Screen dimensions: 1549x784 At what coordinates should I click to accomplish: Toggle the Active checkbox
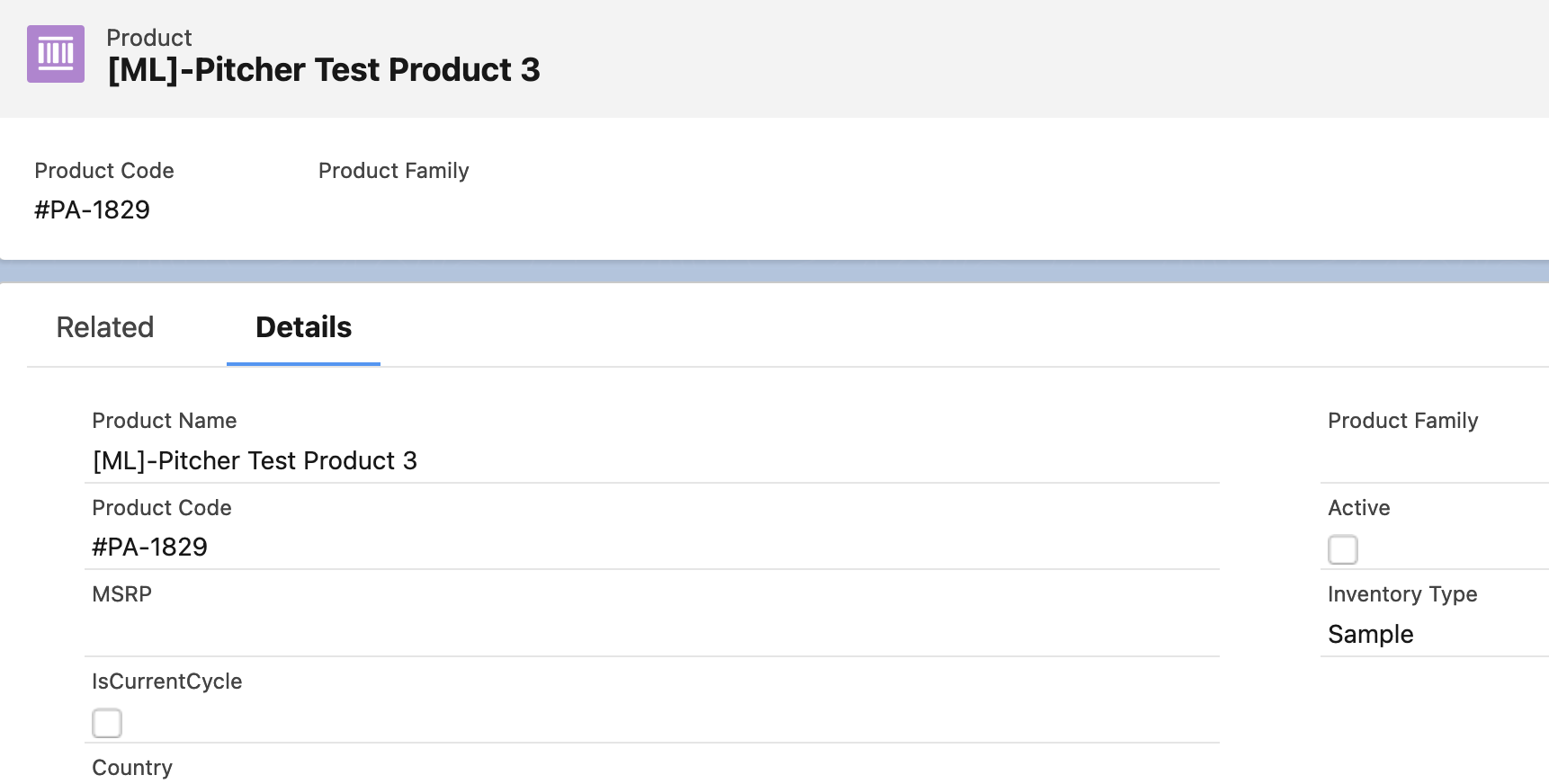coord(1343,549)
